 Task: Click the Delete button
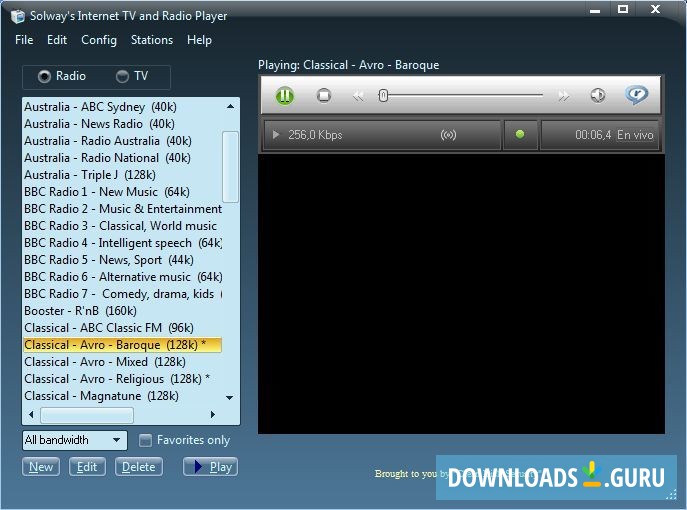click(x=138, y=467)
